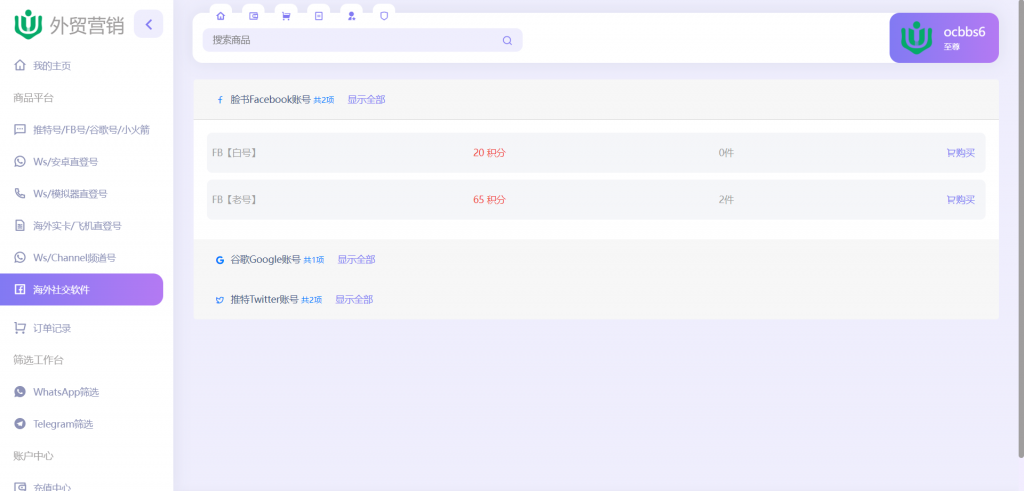1024x491 pixels.
Task: Expand the 谷歌Google账号 section
Action: (x=596, y=260)
